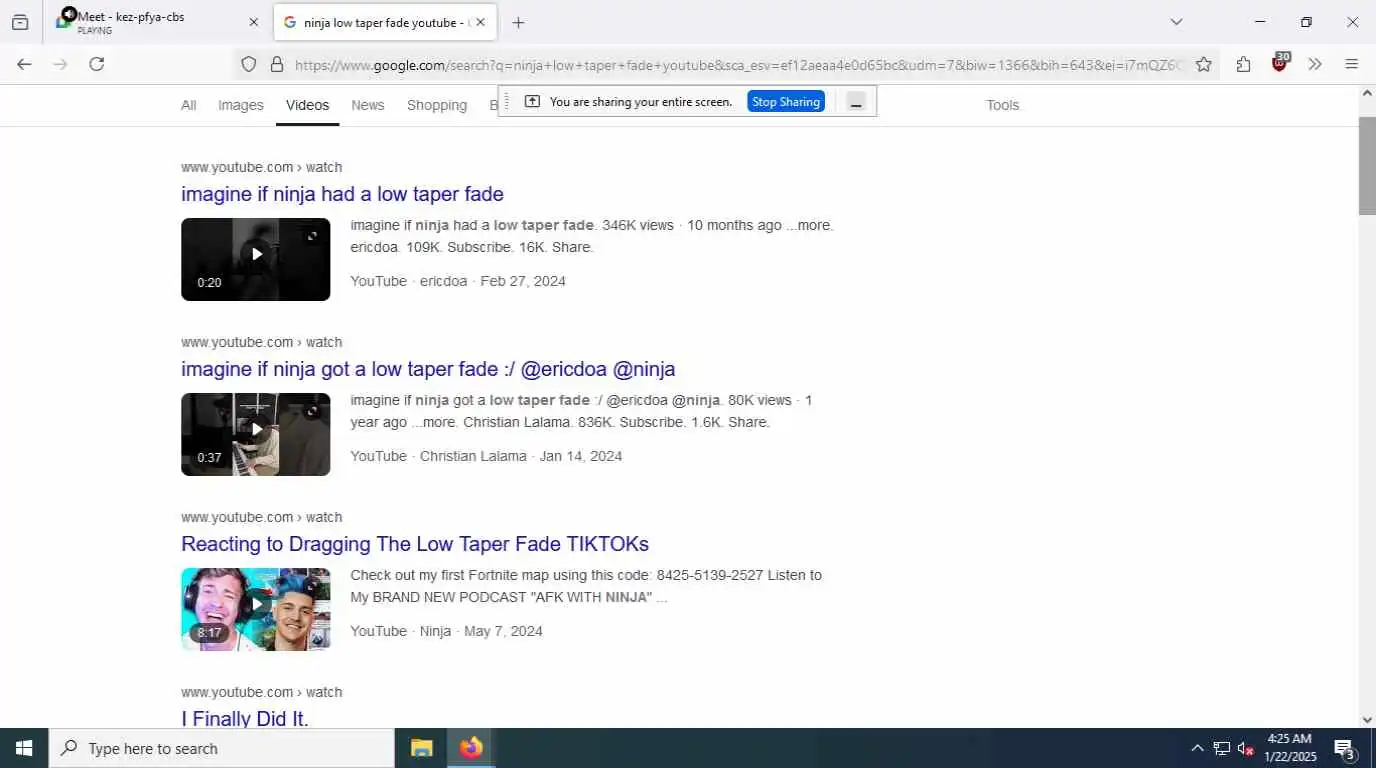
Task: Switch to the News search tab
Action: pos(368,105)
